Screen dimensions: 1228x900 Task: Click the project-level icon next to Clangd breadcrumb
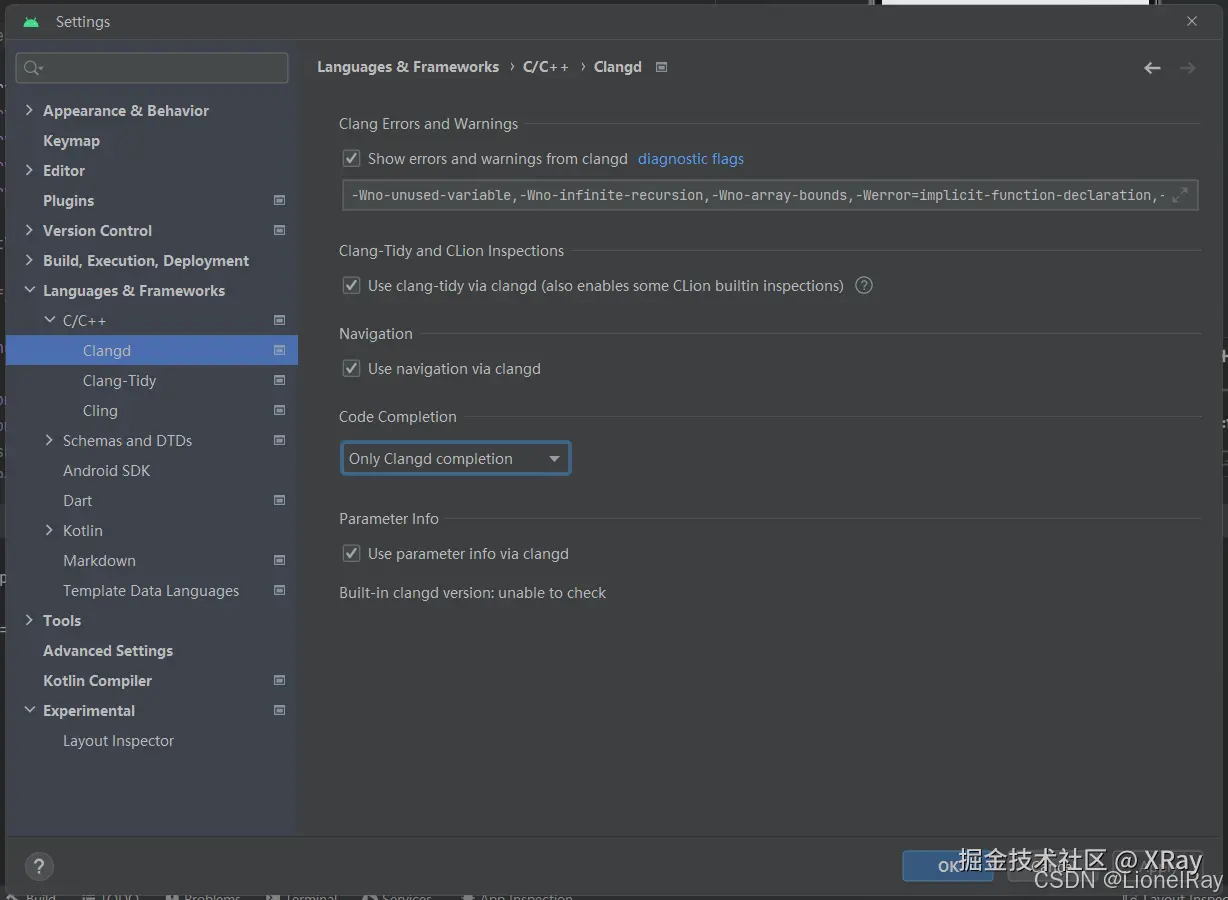pyautogui.click(x=661, y=67)
